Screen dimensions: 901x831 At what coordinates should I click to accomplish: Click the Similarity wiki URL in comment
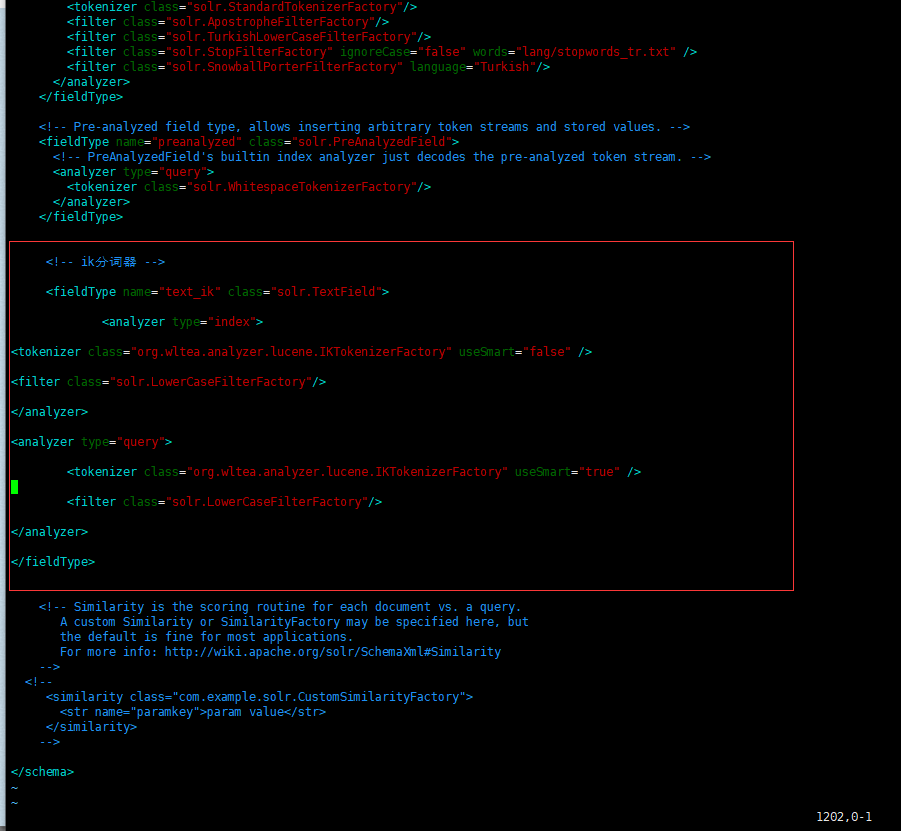tap(333, 652)
